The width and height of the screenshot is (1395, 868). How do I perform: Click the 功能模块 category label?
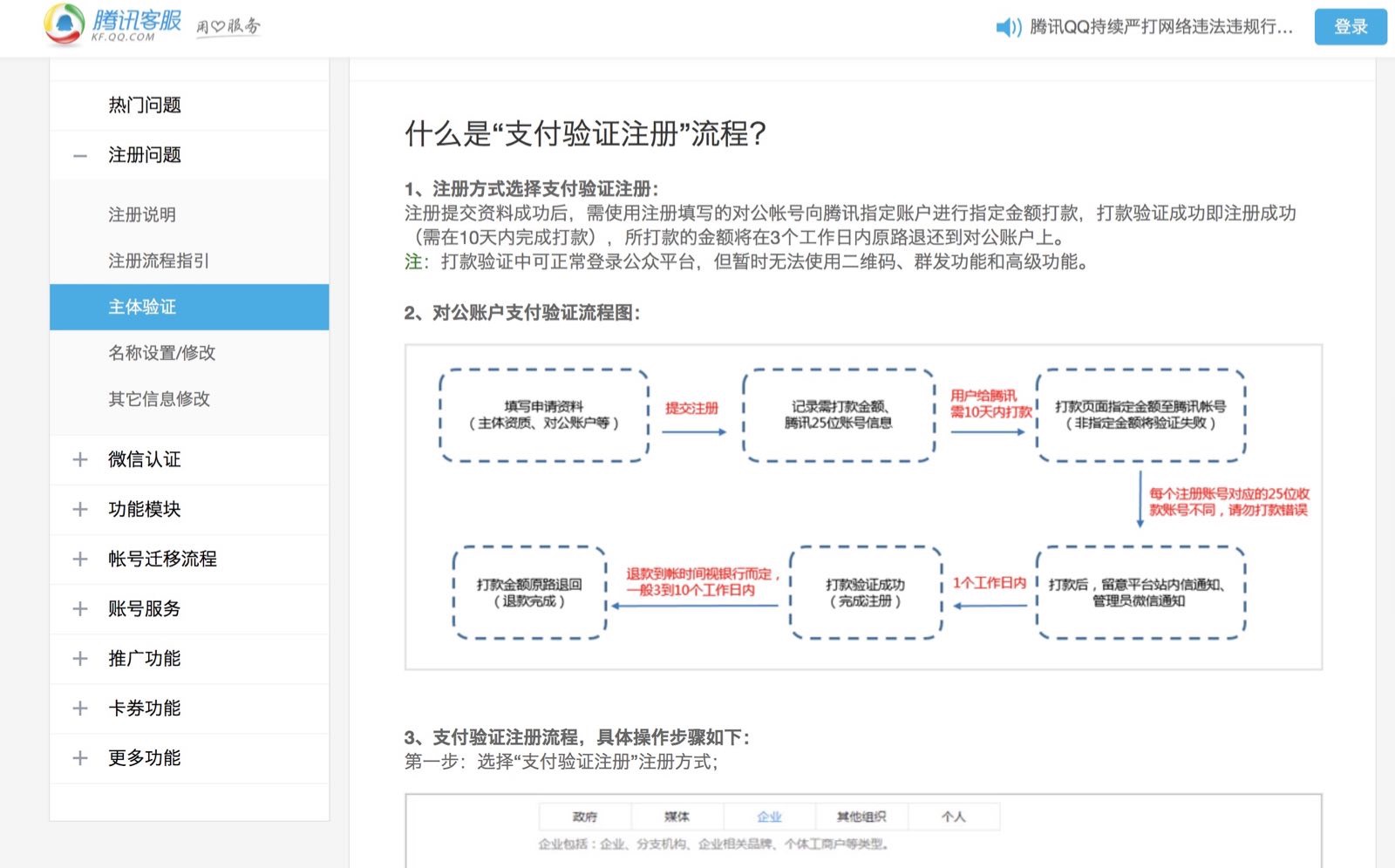[x=145, y=509]
